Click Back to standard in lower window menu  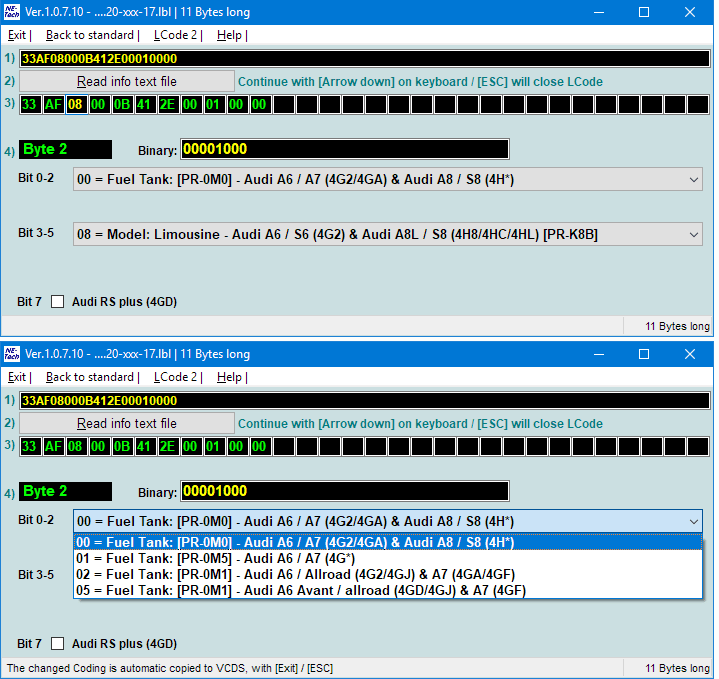coord(90,377)
